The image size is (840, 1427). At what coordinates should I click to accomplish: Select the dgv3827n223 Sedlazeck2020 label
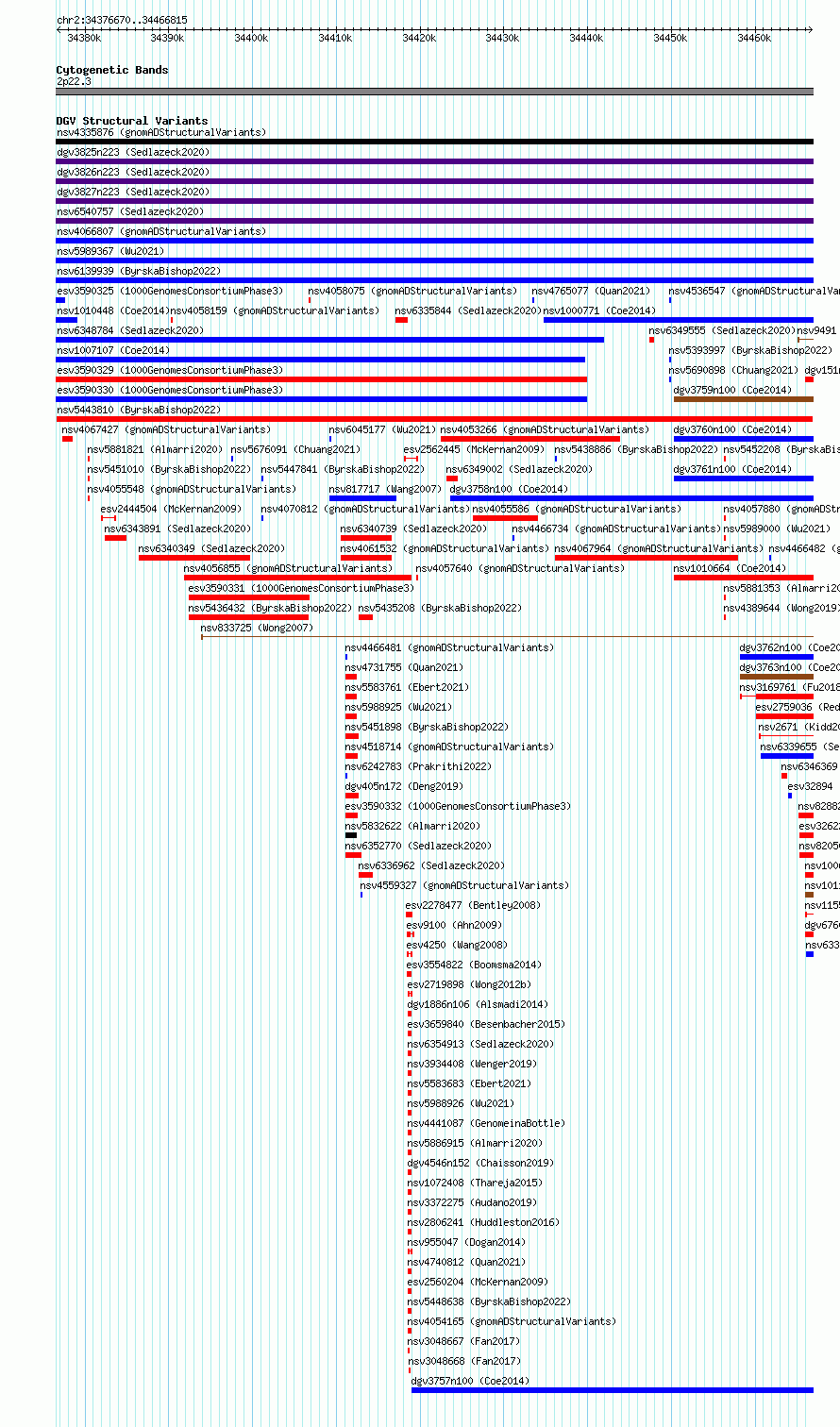133,192
